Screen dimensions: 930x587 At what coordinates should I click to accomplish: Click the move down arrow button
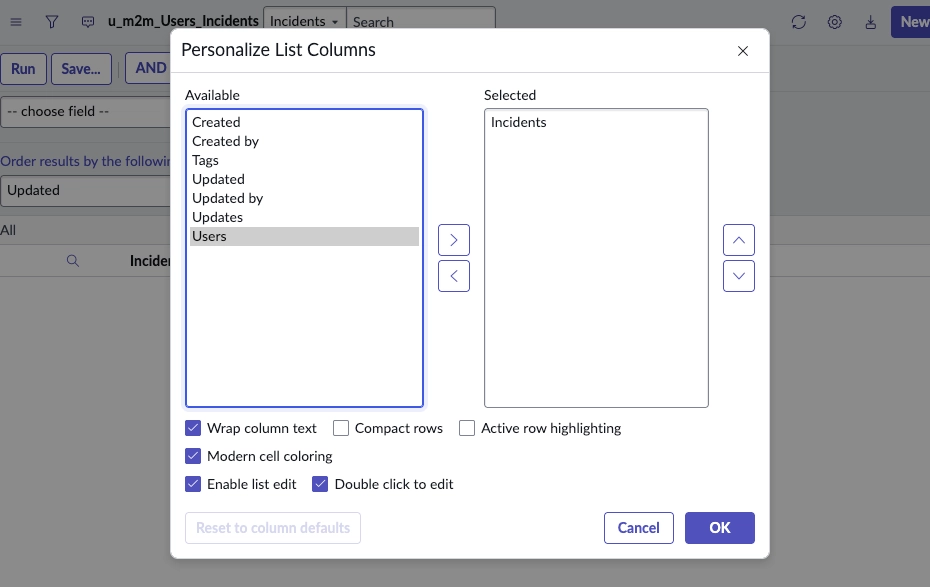pyautogui.click(x=739, y=276)
